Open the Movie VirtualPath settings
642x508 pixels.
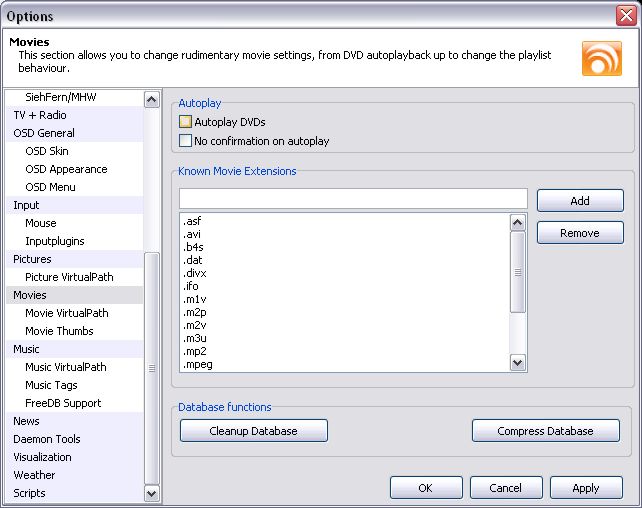click(x=66, y=313)
